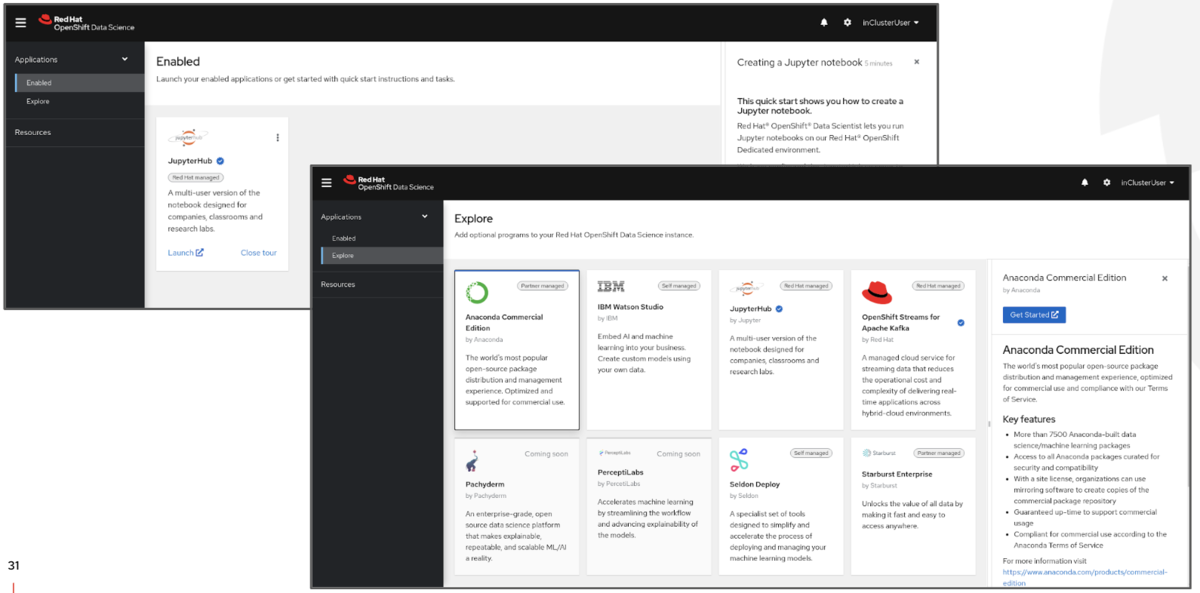Click JupyterHub logo in Enabled window card

click(187, 139)
